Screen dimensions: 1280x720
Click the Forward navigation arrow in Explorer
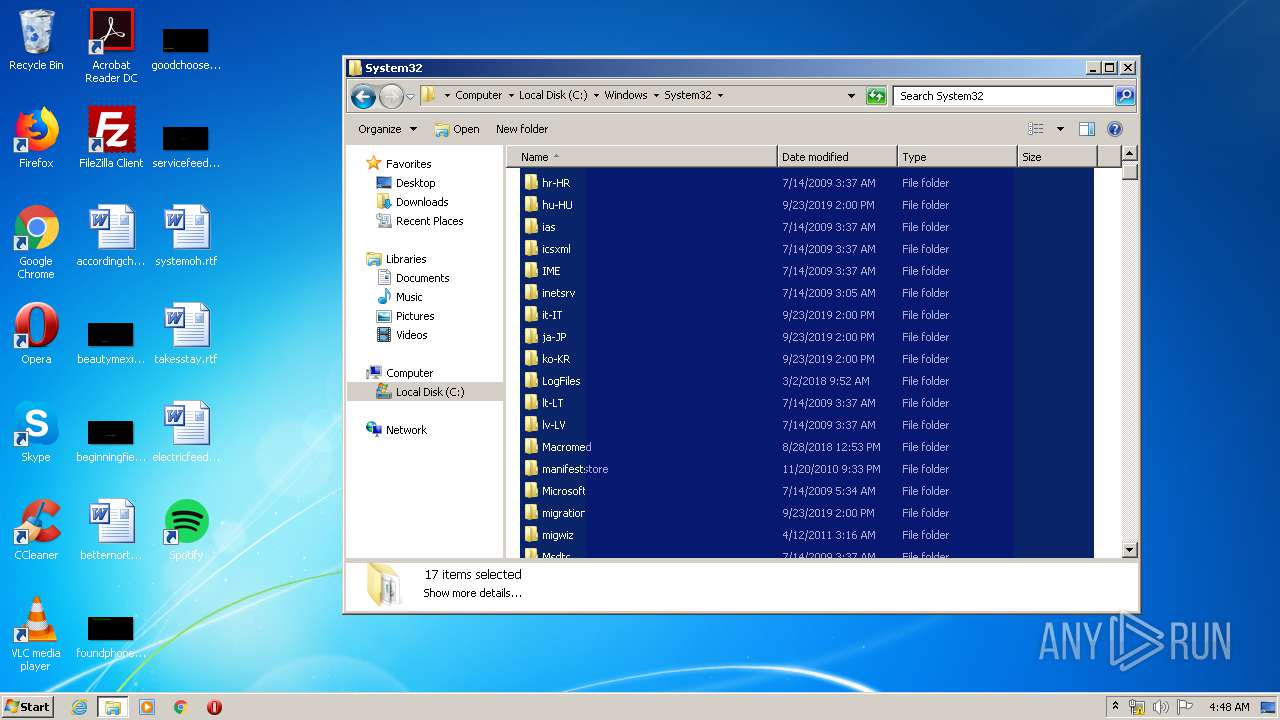391,96
